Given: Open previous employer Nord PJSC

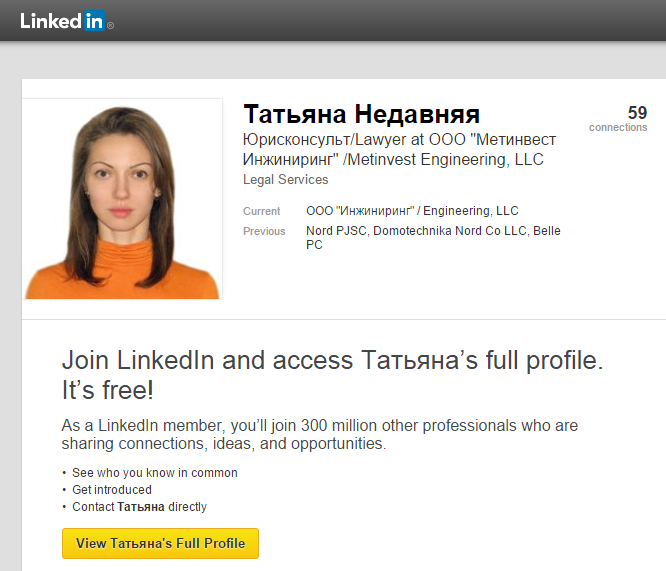Looking at the screenshot, I should [x=338, y=231].
